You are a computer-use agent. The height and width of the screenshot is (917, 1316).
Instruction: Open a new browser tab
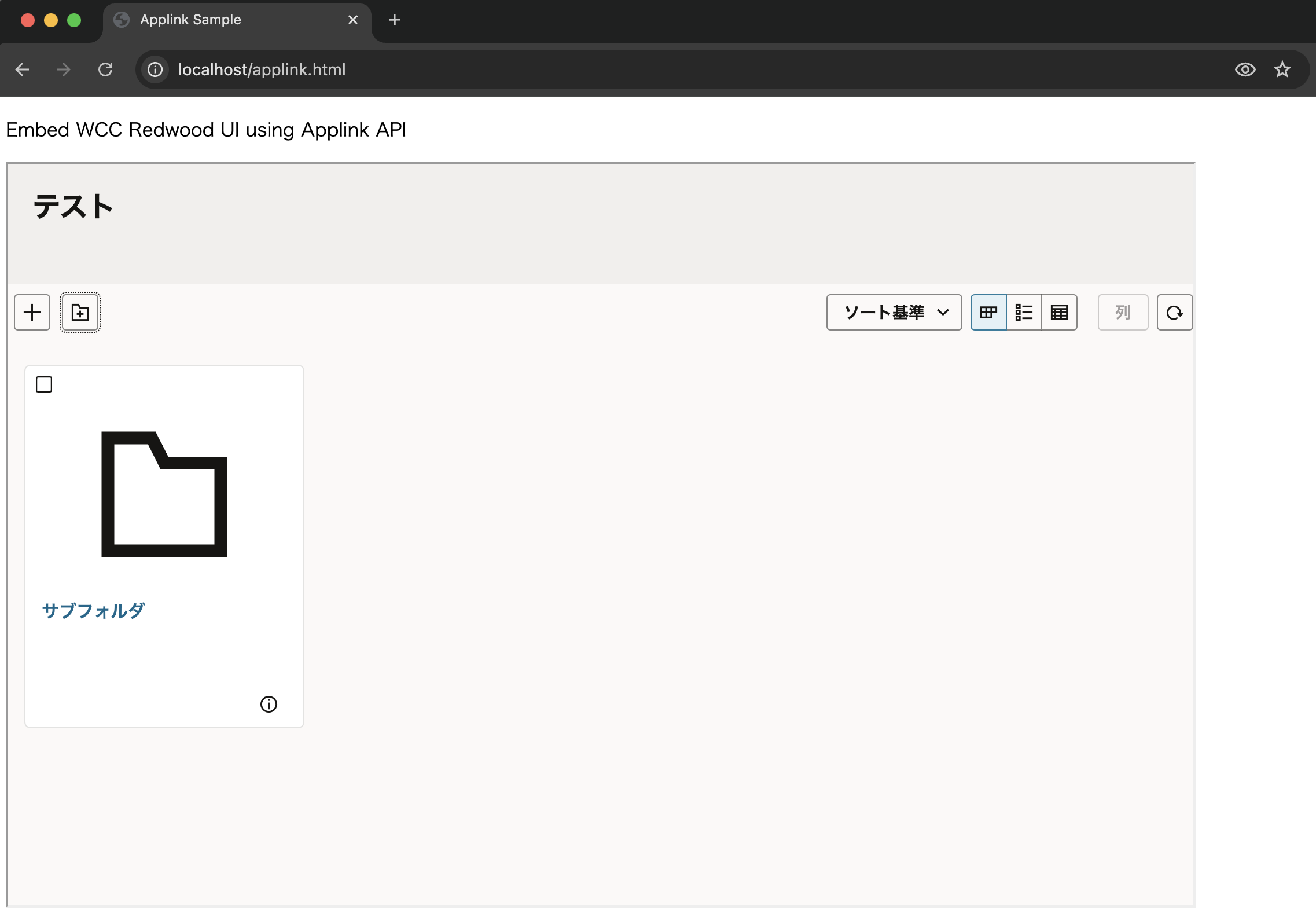click(x=395, y=20)
